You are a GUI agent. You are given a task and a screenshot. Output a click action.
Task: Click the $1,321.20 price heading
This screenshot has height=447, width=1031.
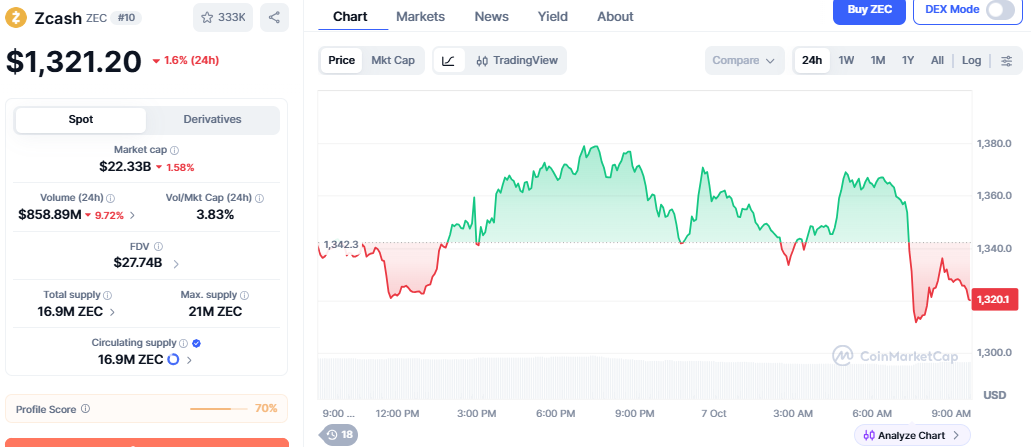tap(74, 62)
